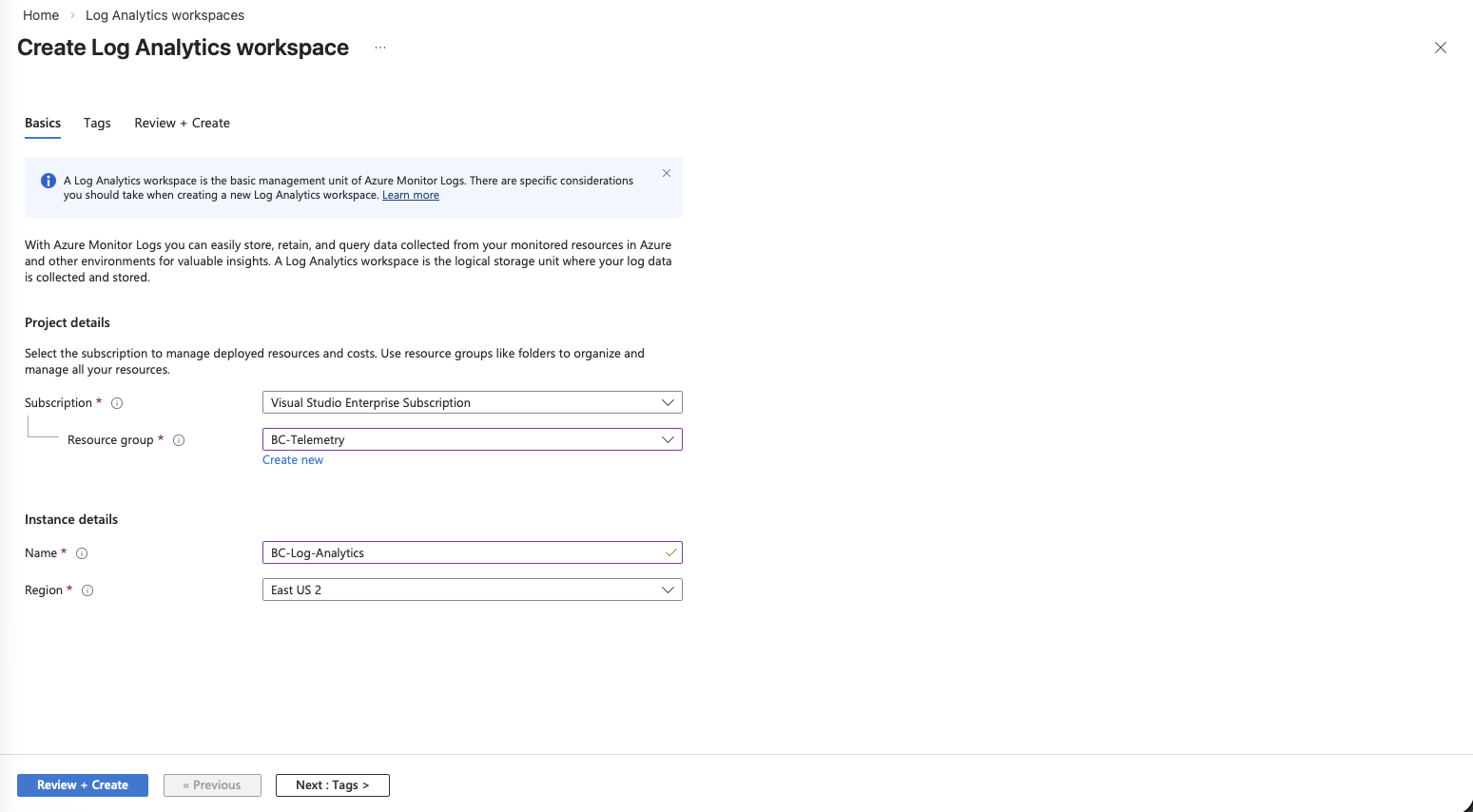The width and height of the screenshot is (1473, 812).
Task: Click the Subscription info icon
Action: [117, 403]
